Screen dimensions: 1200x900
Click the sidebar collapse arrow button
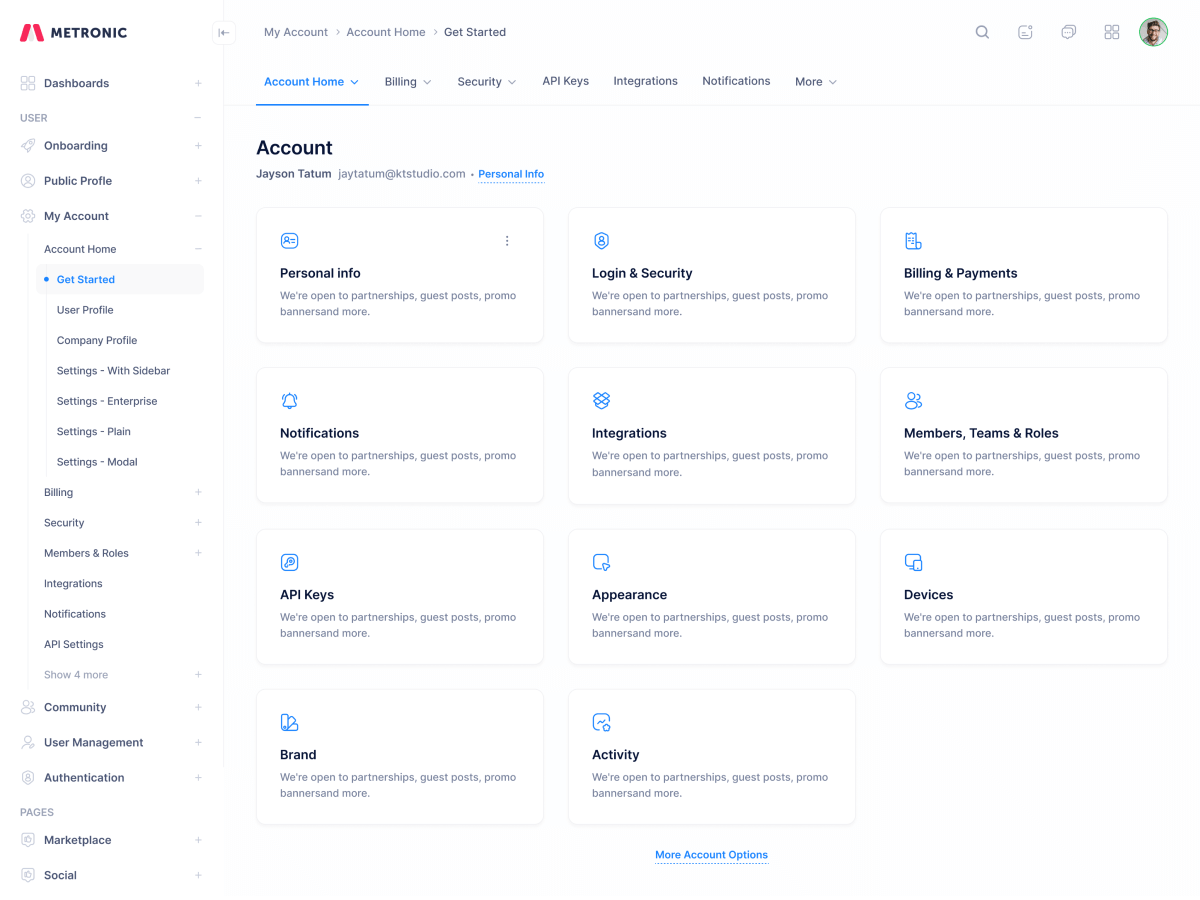(x=224, y=33)
